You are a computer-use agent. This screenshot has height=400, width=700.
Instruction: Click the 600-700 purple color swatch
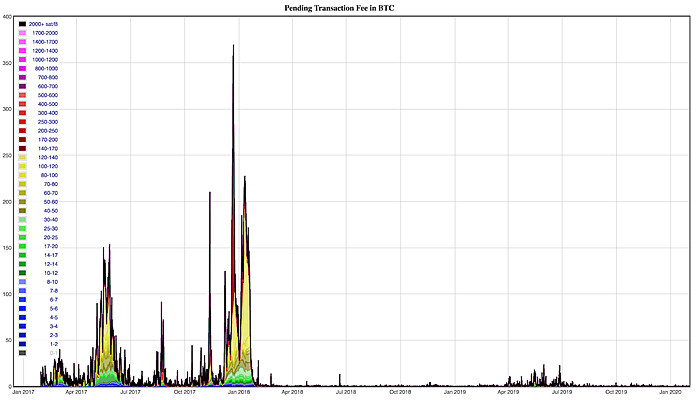(x=22, y=86)
